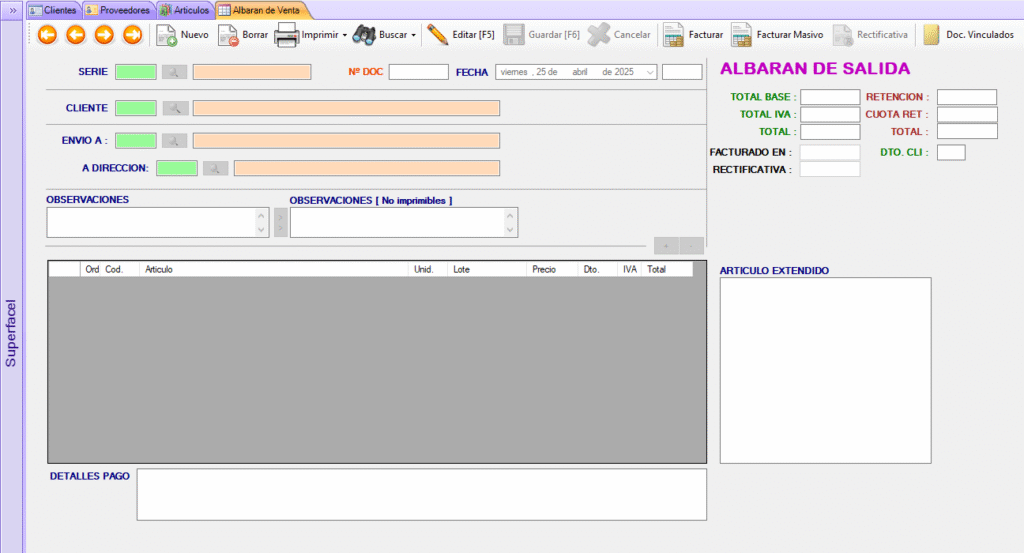Image resolution: width=1024 pixels, height=553 pixels.
Task: Go to the previous record arrow
Action: (76, 35)
